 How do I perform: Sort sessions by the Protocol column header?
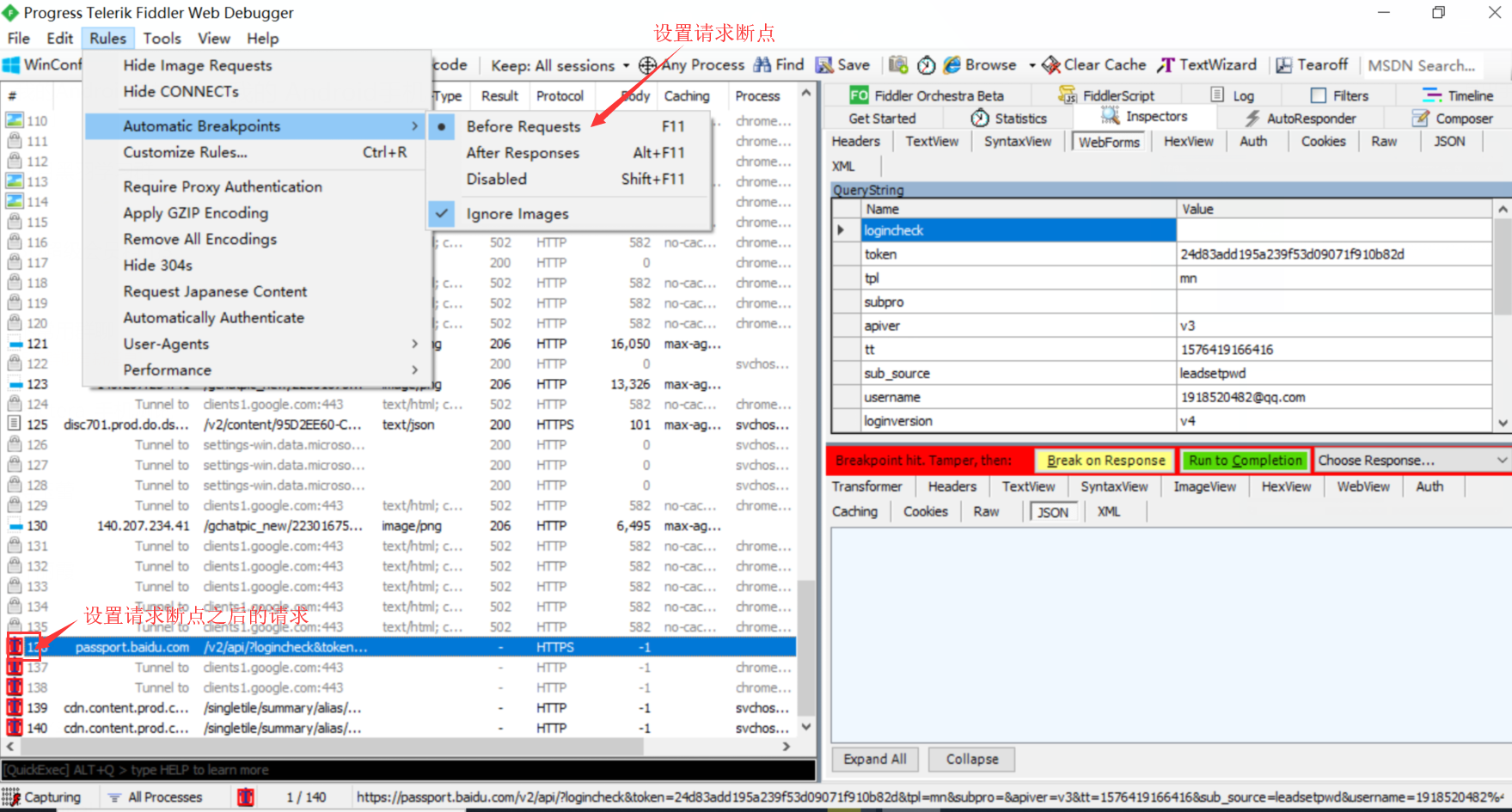560,96
